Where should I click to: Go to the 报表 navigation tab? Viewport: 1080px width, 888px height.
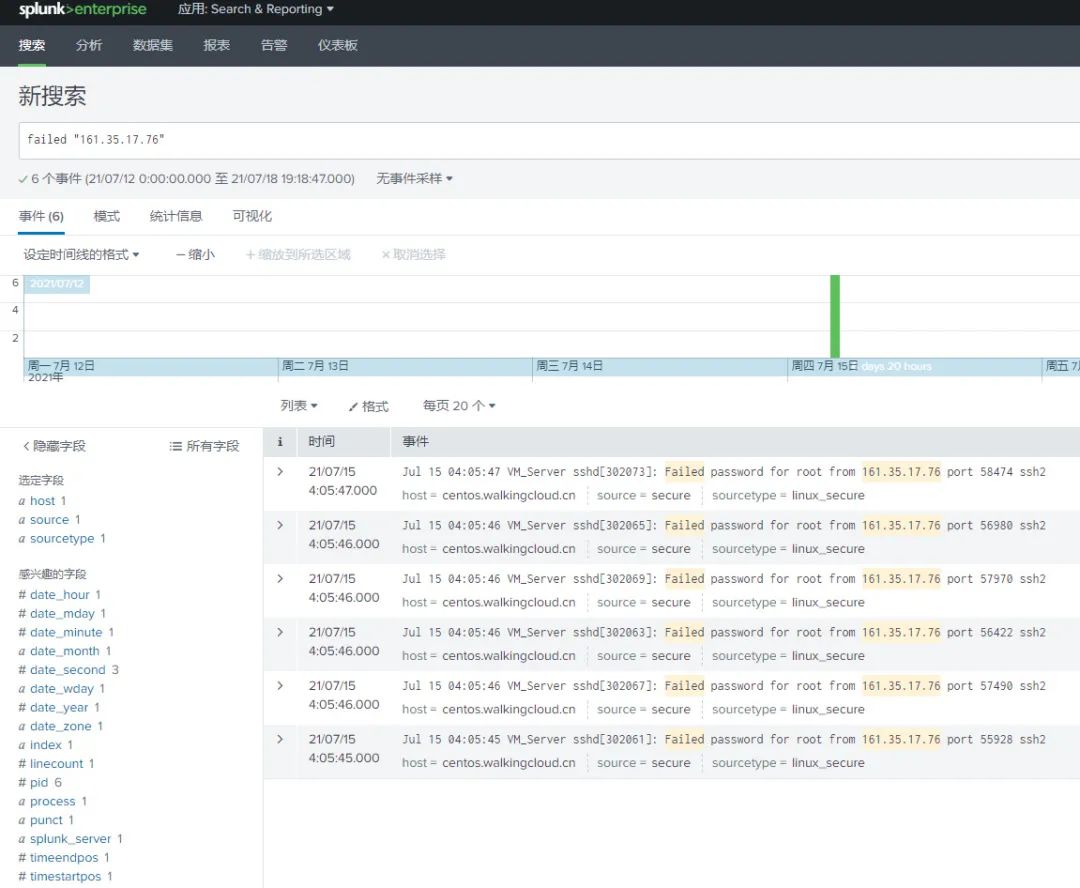216,45
